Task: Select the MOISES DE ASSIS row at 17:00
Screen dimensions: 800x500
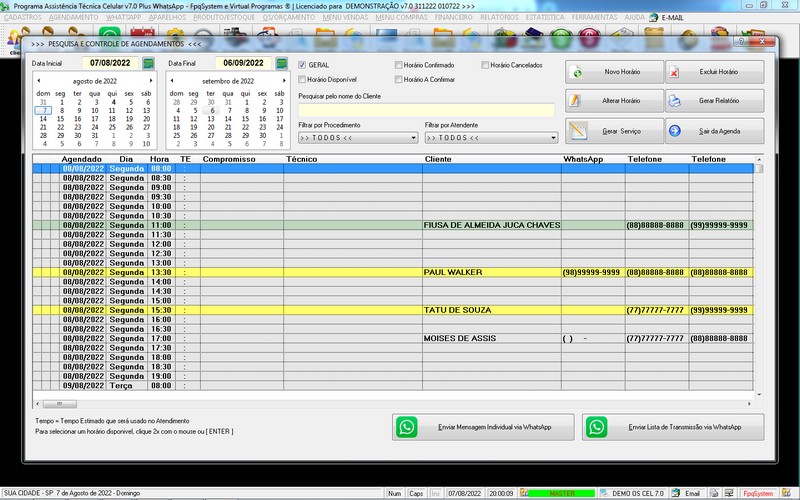Action: tap(393, 338)
